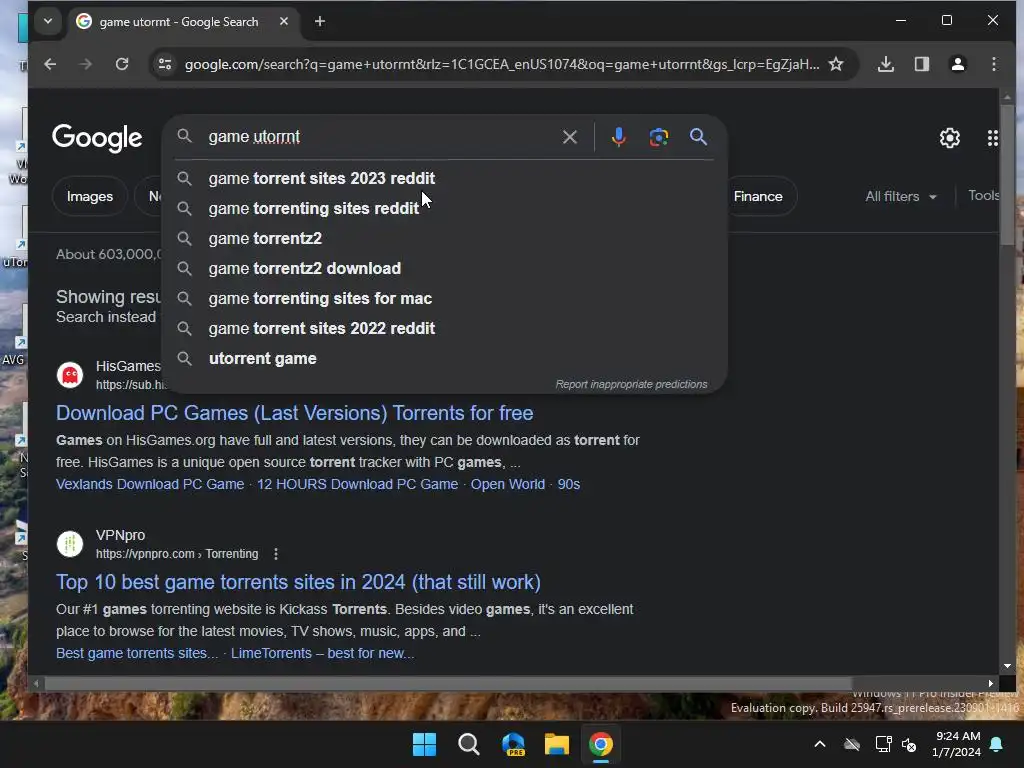Click the Chrome forward arrow button

86,64
